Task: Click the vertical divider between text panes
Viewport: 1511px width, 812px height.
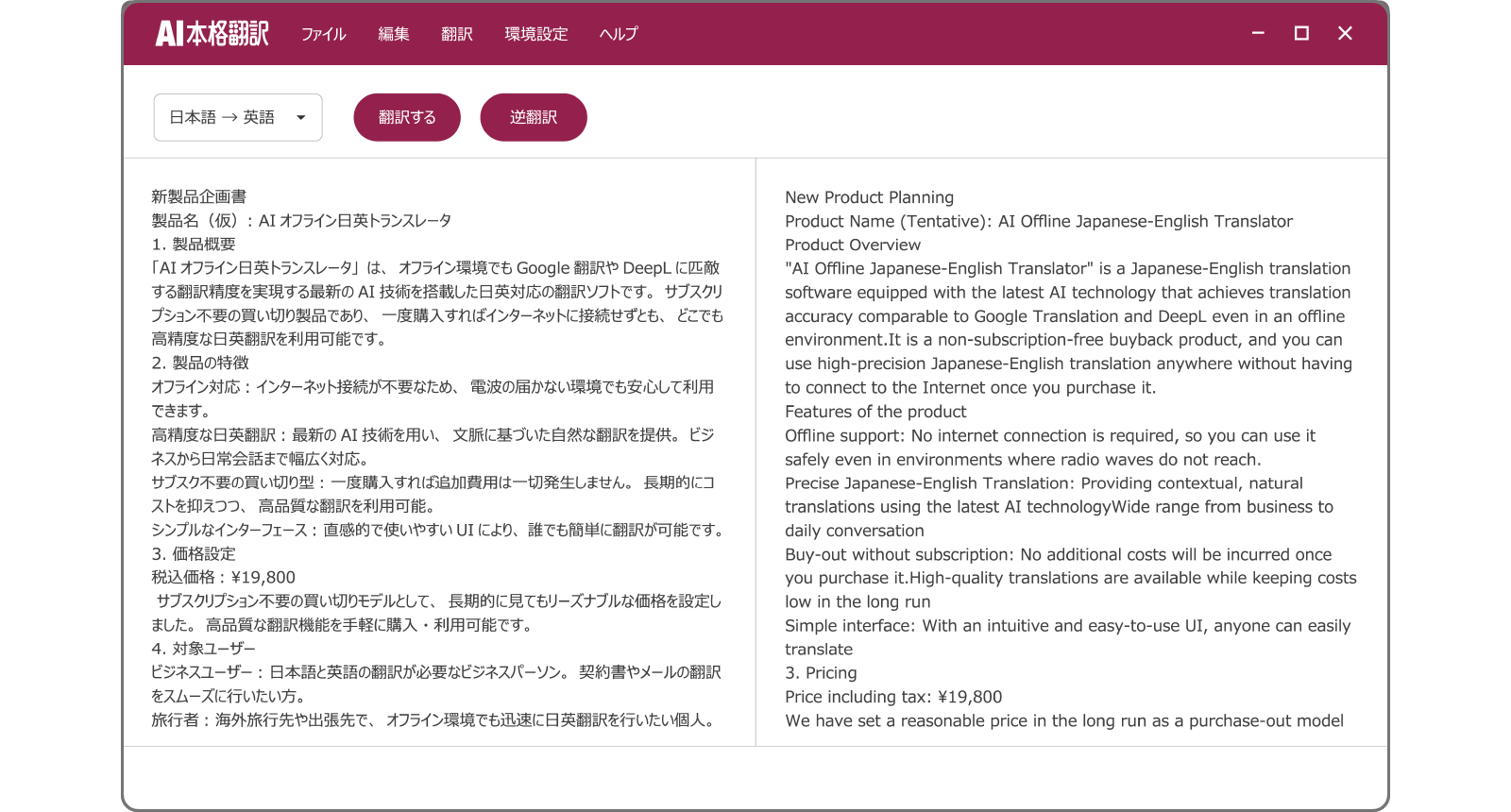Action: [x=755, y=451]
